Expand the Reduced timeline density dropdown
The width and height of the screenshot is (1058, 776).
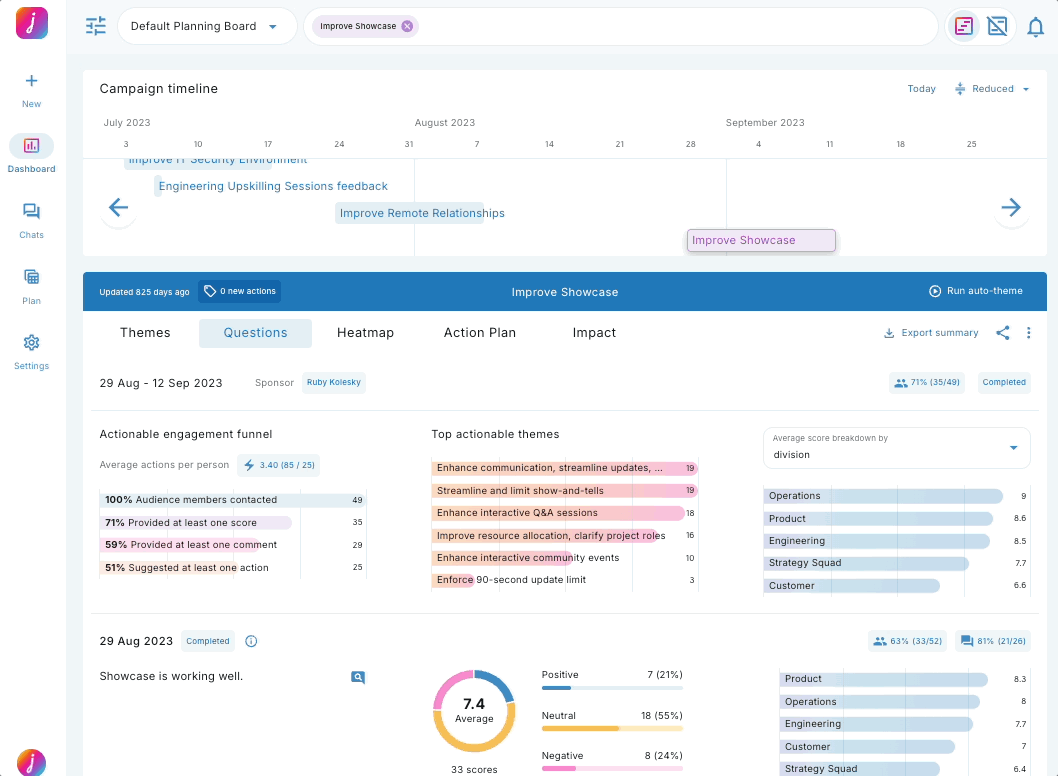tap(992, 89)
